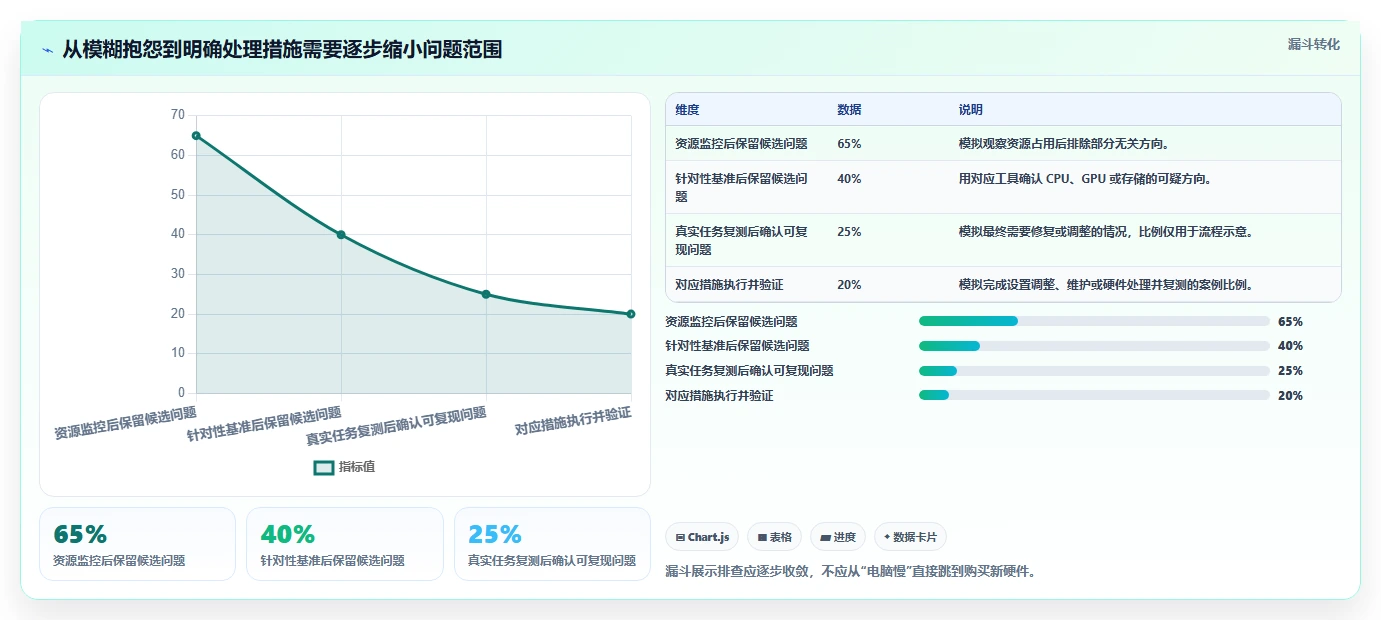The height and width of the screenshot is (620, 1381).
Task: Click description 模拟观察资源占用后排除部分无关方向
Action: tap(1064, 144)
